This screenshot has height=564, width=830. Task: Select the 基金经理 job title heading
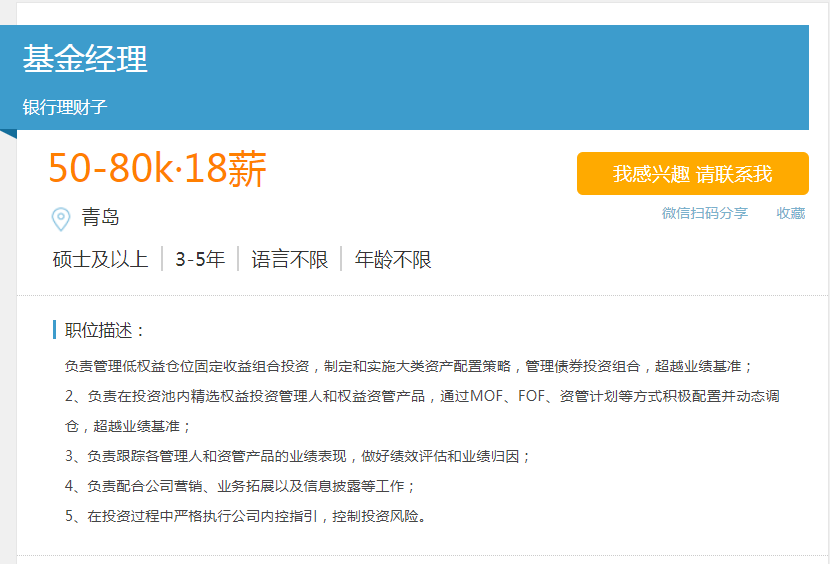85,58
